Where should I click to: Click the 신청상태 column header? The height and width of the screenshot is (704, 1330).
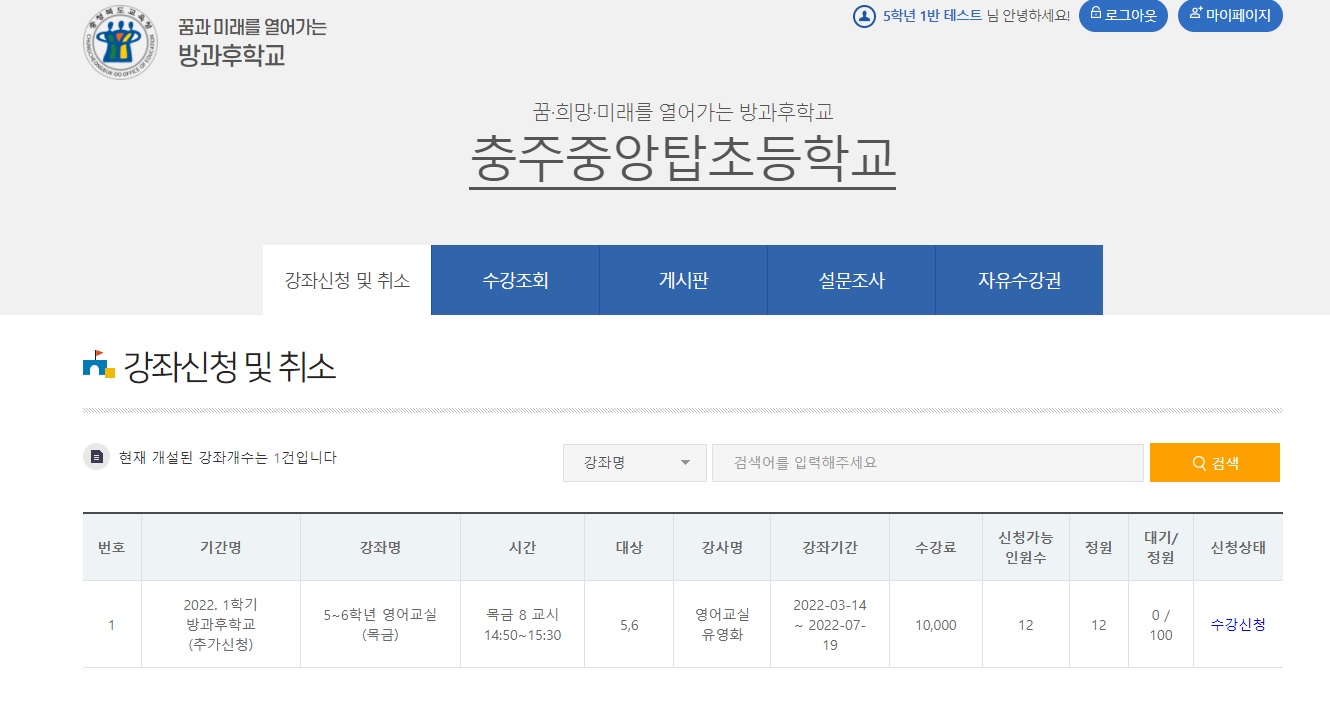[1238, 547]
